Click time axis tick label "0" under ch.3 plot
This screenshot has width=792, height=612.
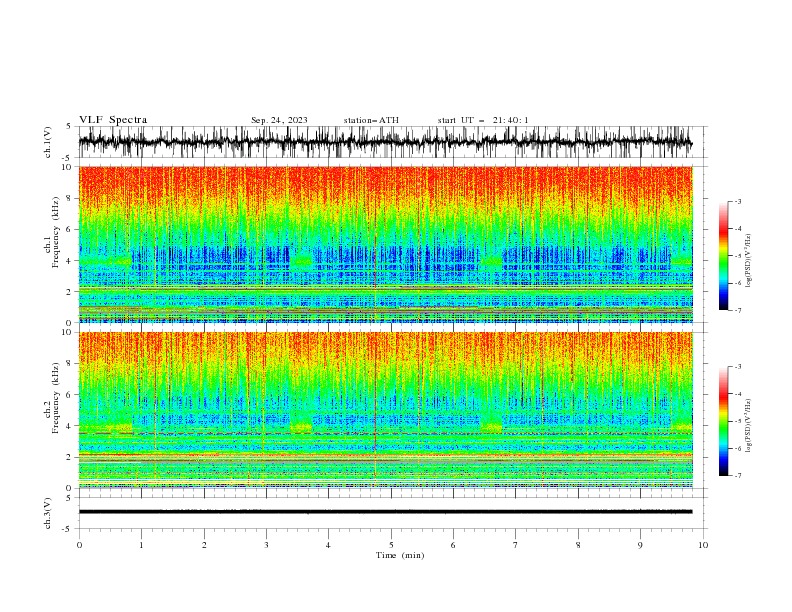pyautogui.click(x=79, y=545)
